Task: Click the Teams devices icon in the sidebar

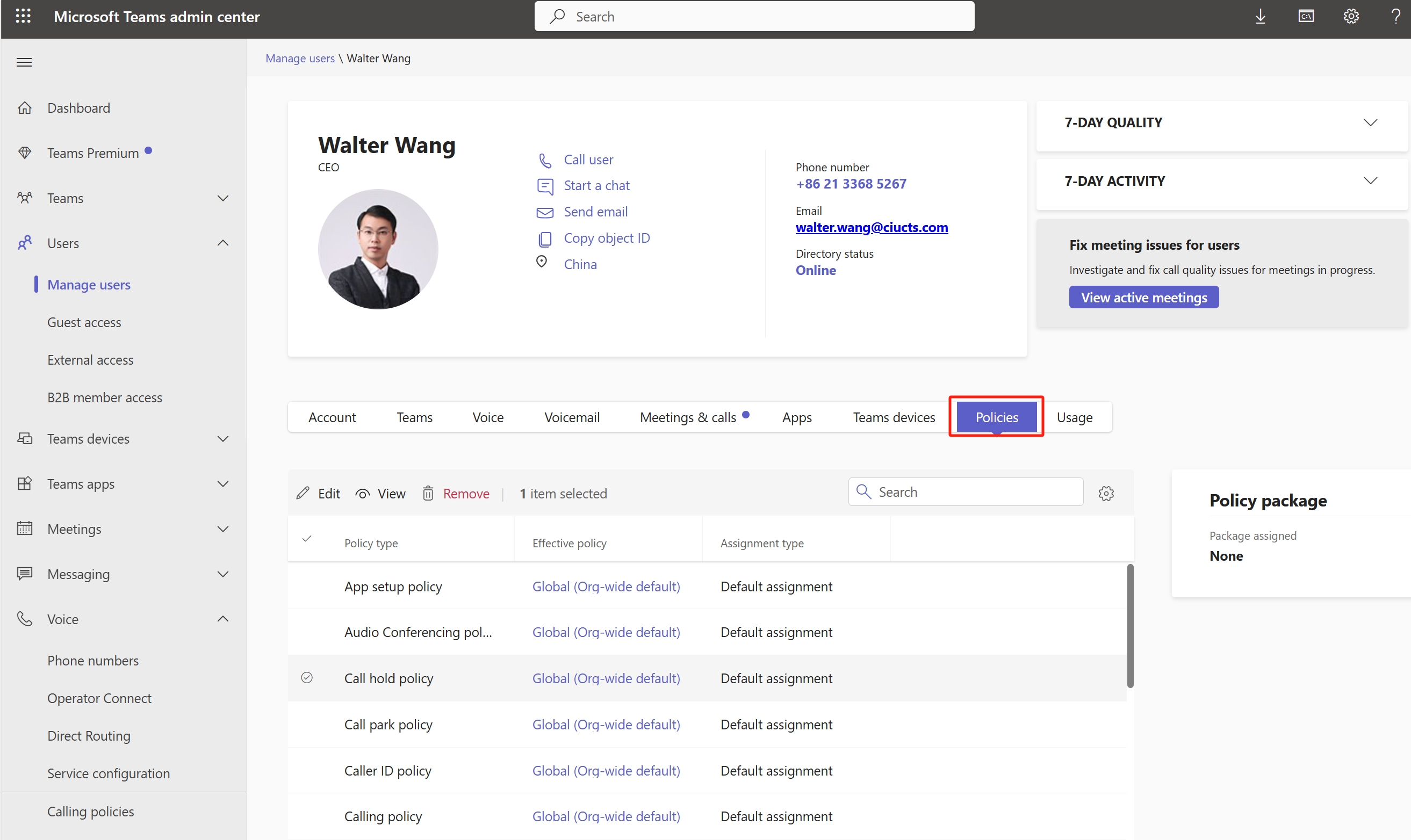Action: tap(24, 439)
